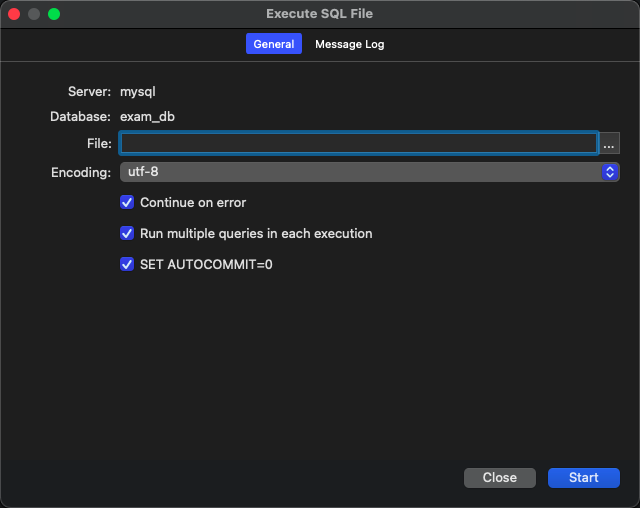Open the Message Log tab

coord(349,44)
